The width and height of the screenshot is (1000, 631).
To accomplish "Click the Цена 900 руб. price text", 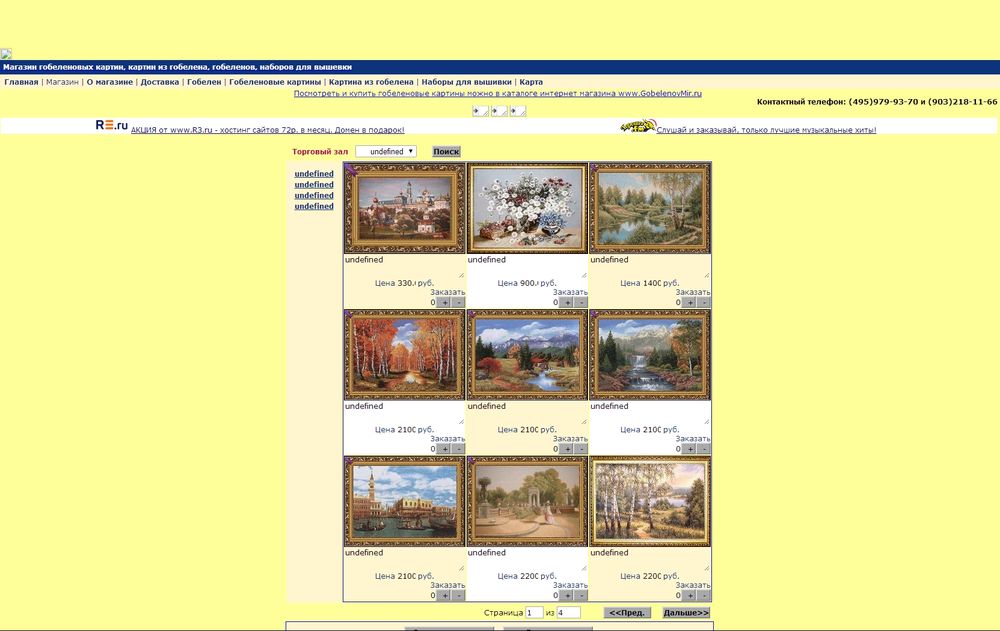I will (x=527, y=283).
